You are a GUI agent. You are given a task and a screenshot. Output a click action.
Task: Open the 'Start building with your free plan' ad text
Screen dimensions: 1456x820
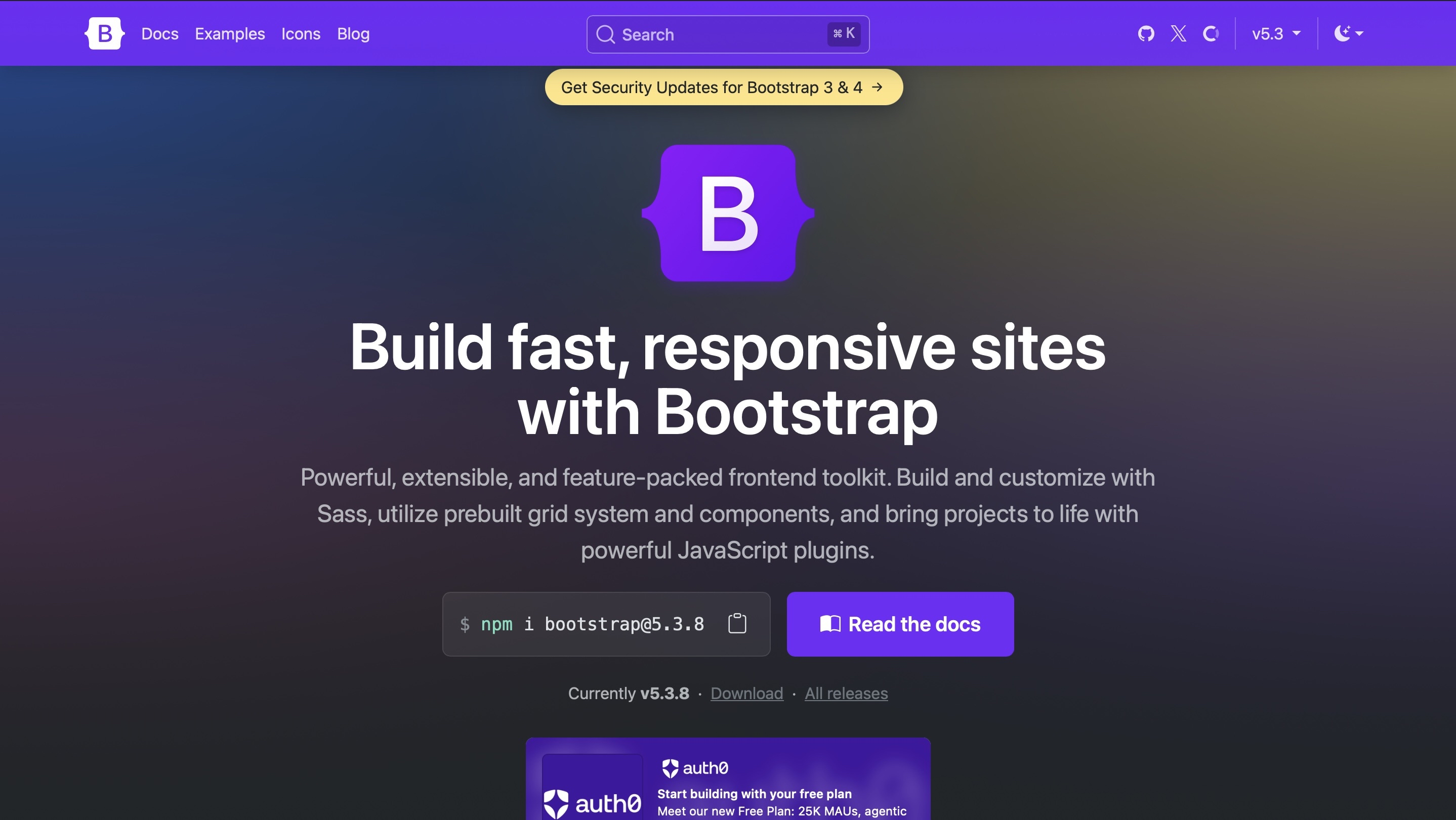(754, 793)
